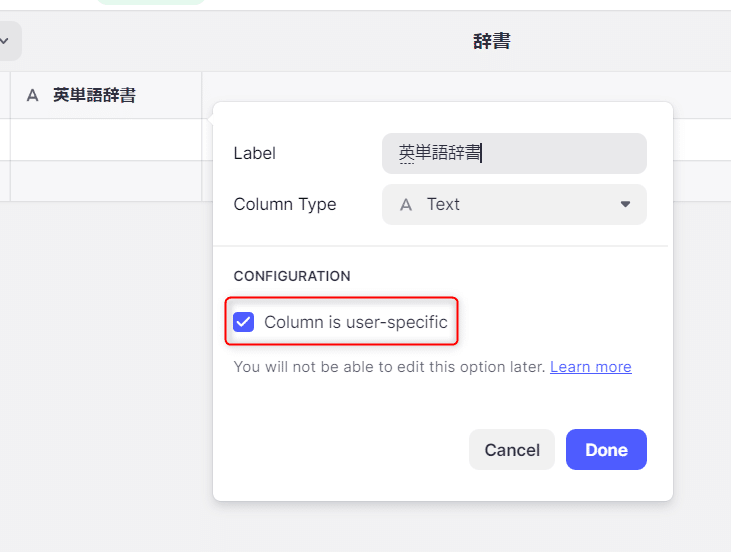
Task: Click the second empty row cell under 英単語辞書
Action: (106, 181)
